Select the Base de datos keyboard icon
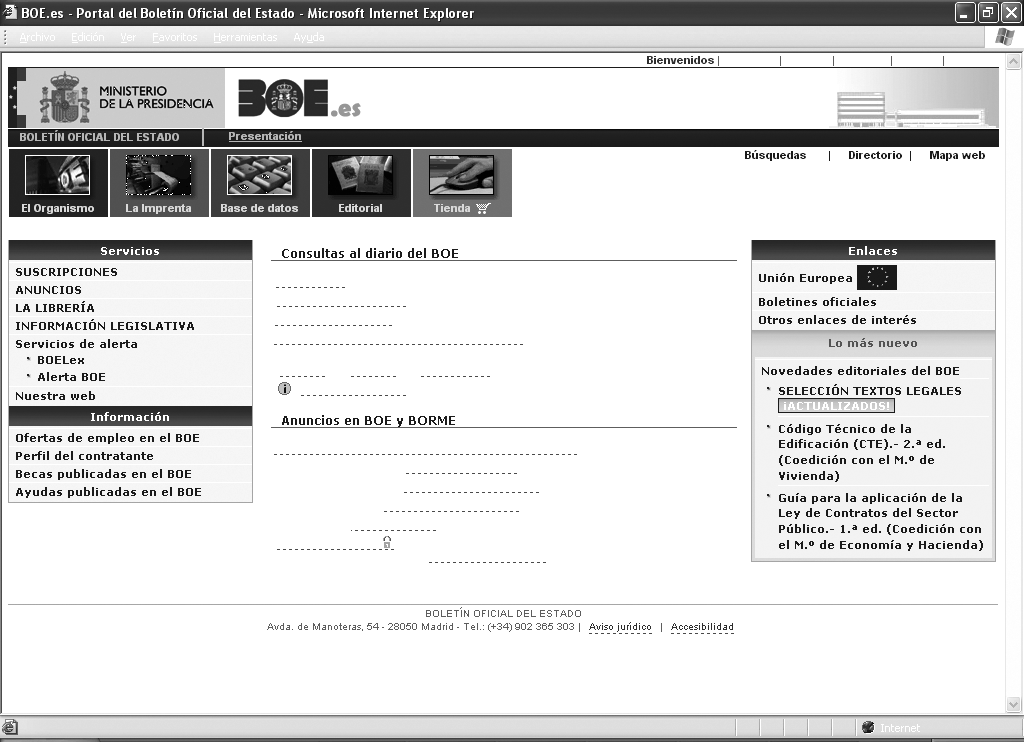 click(x=259, y=176)
